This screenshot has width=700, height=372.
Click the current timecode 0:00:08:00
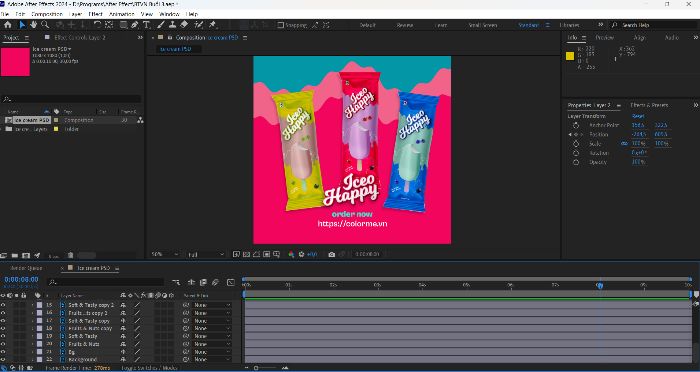coord(21,280)
